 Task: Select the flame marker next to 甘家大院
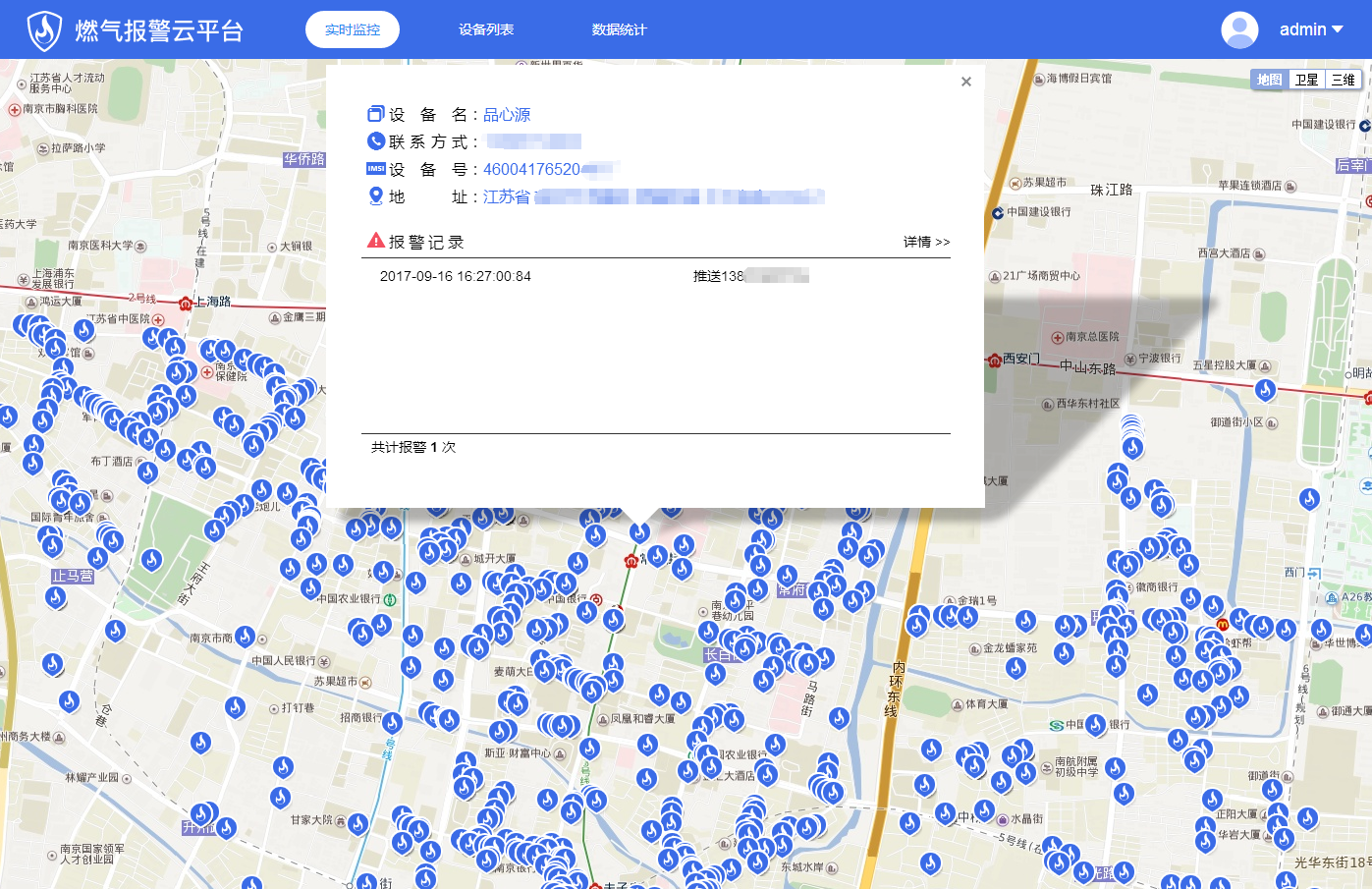(357, 823)
